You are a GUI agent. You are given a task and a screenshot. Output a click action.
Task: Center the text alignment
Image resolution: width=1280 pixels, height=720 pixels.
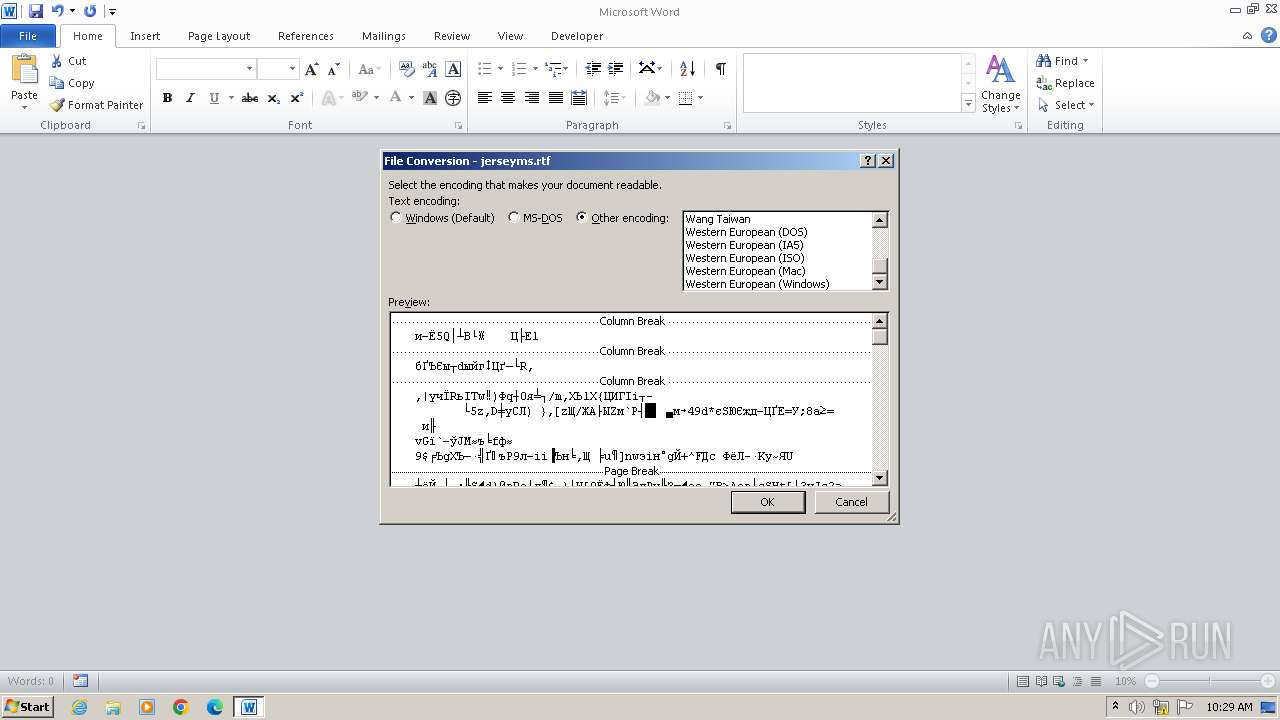click(x=508, y=98)
